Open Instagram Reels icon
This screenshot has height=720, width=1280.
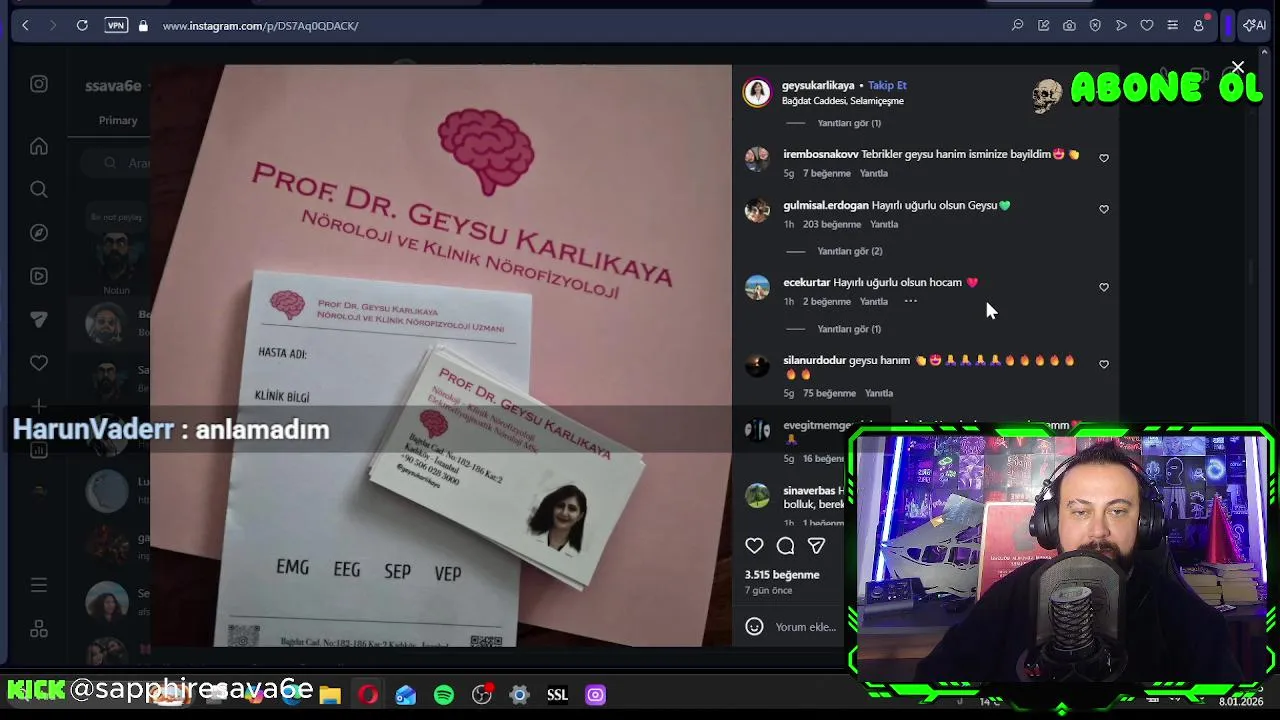pos(39,276)
